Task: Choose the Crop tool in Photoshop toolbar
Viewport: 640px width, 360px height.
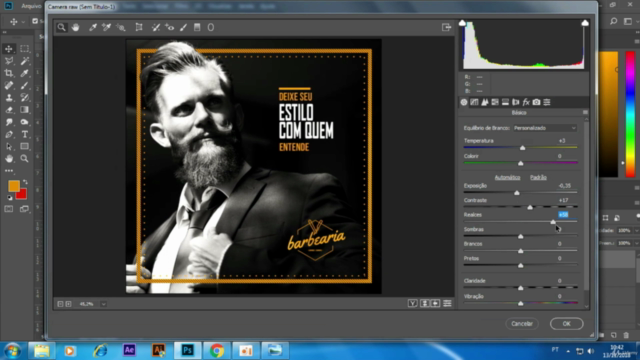Action: coord(9,73)
